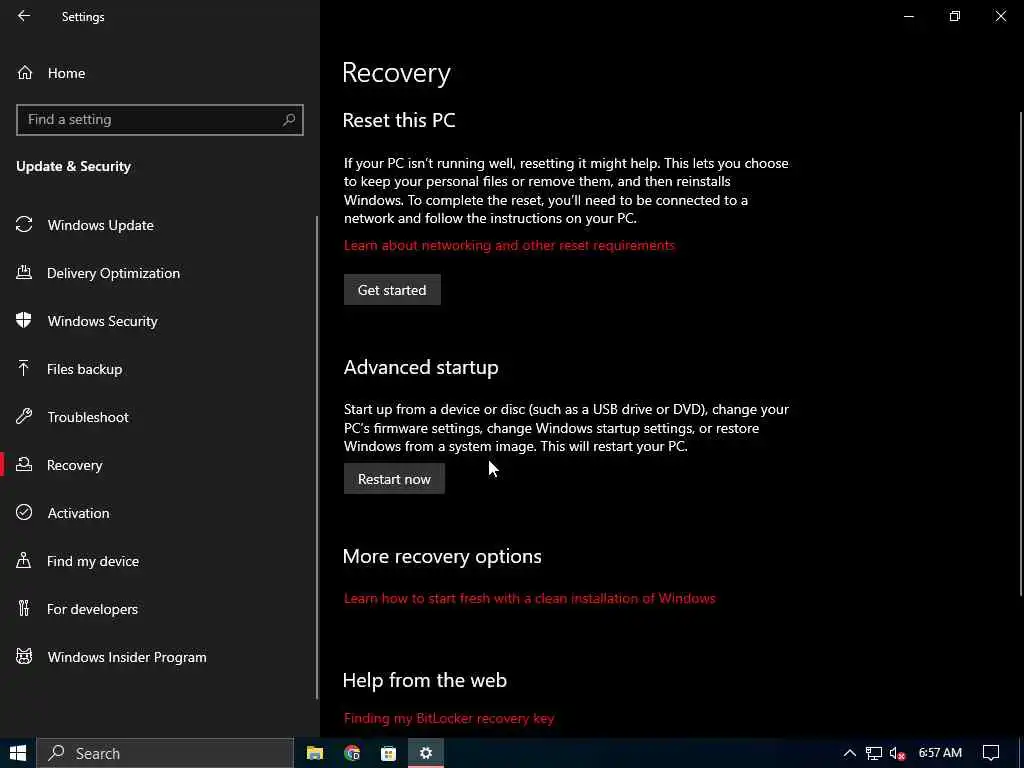Screen dimensions: 1024x768
Task: Click the Recovery icon in sidebar
Action: point(24,464)
